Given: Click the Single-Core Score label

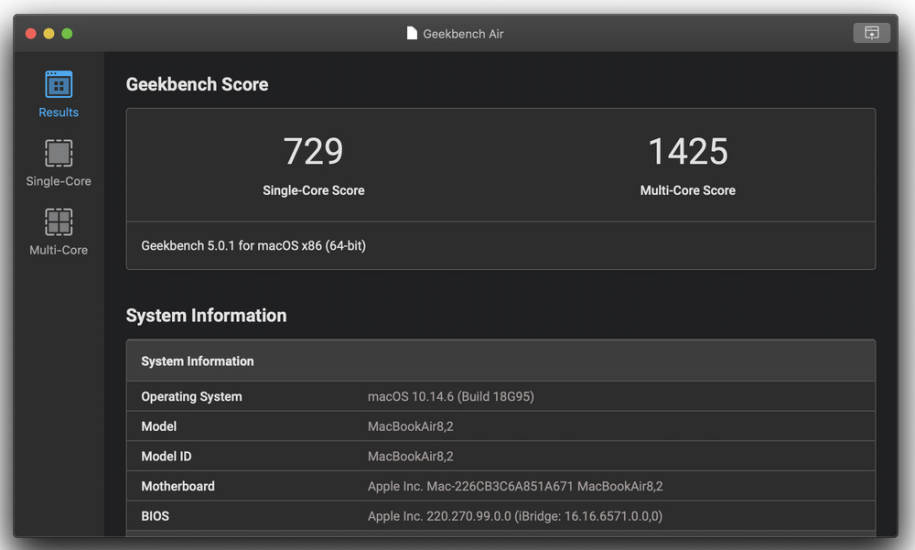Looking at the screenshot, I should coord(313,191).
